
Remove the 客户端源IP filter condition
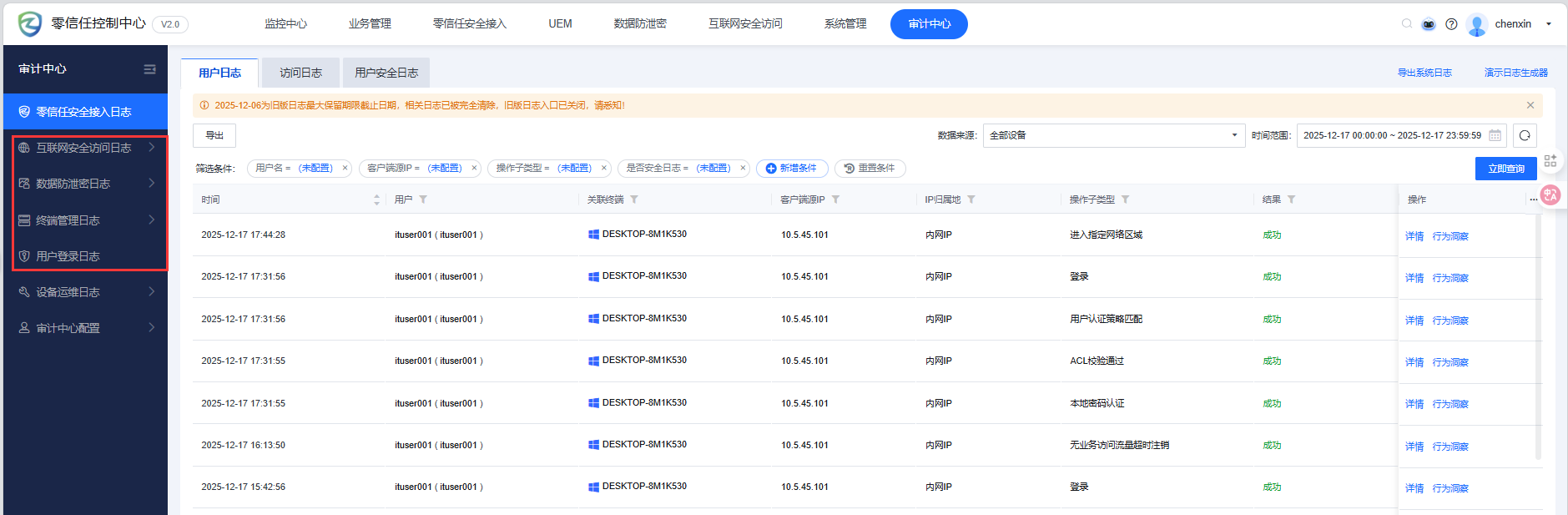[x=474, y=168]
